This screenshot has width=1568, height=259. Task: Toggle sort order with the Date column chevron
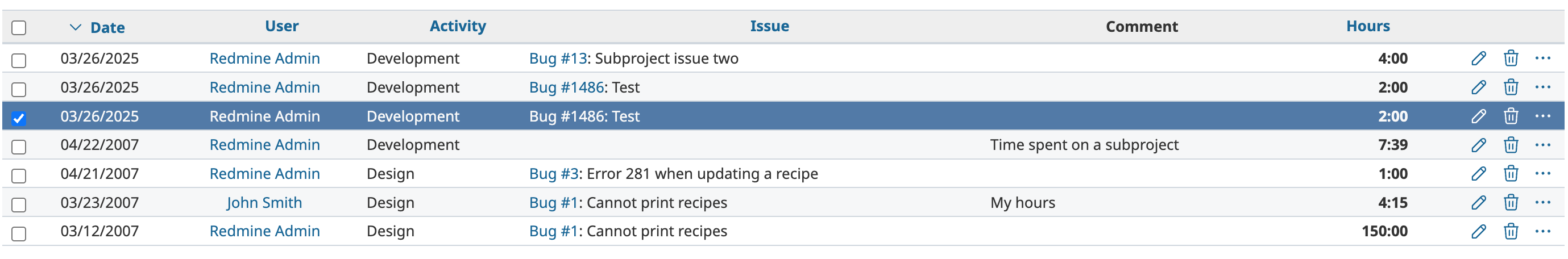coord(76,27)
